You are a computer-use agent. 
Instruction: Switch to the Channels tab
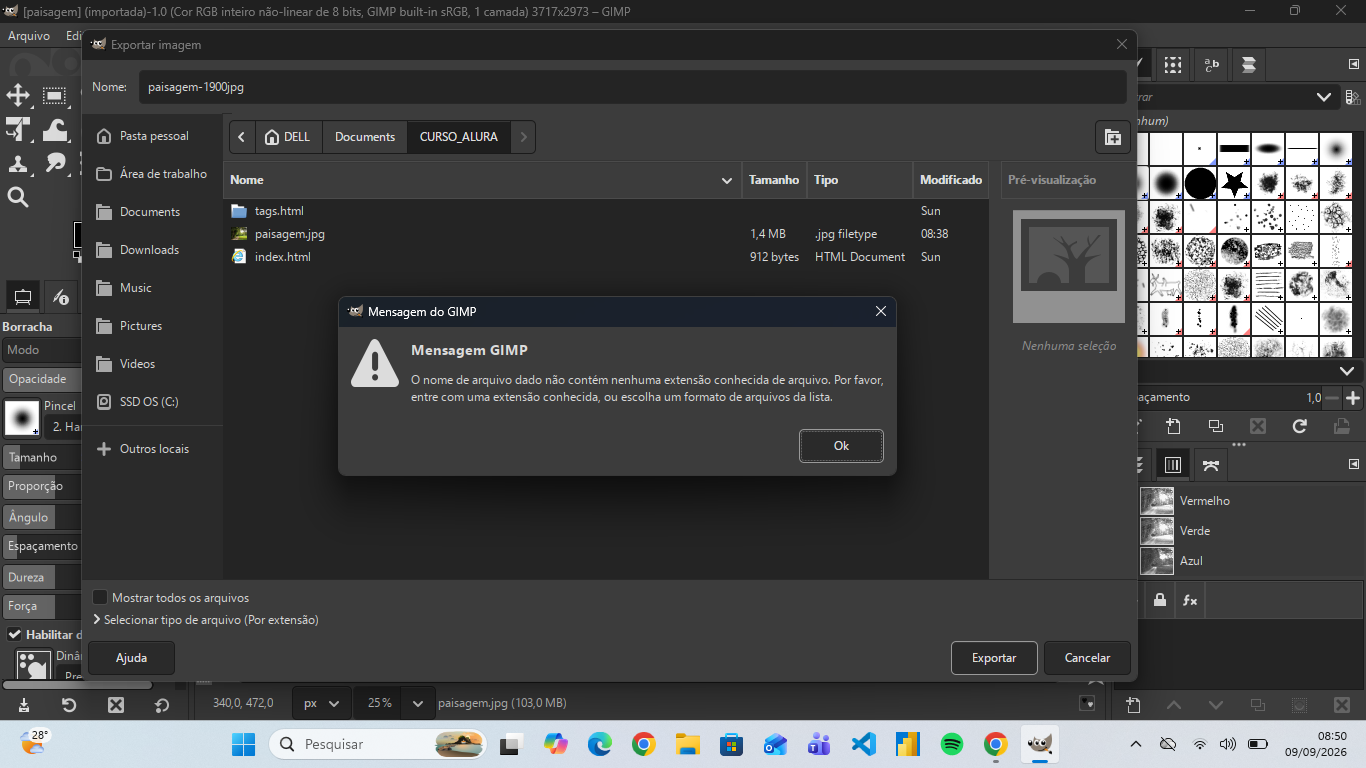(1173, 465)
